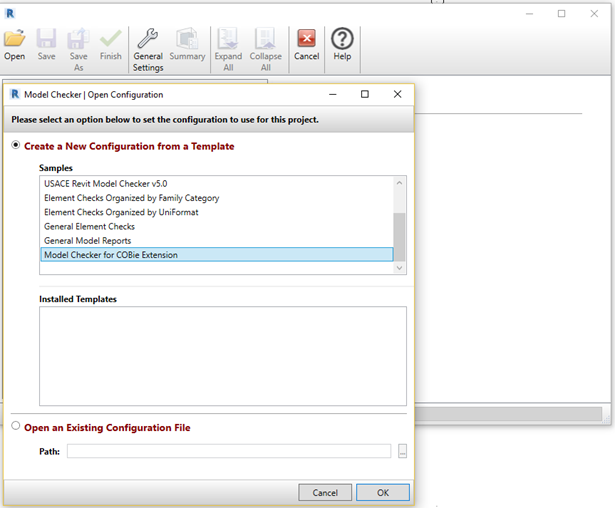Click the OK button in dialog
The width and height of the screenshot is (615, 508).
[383, 492]
